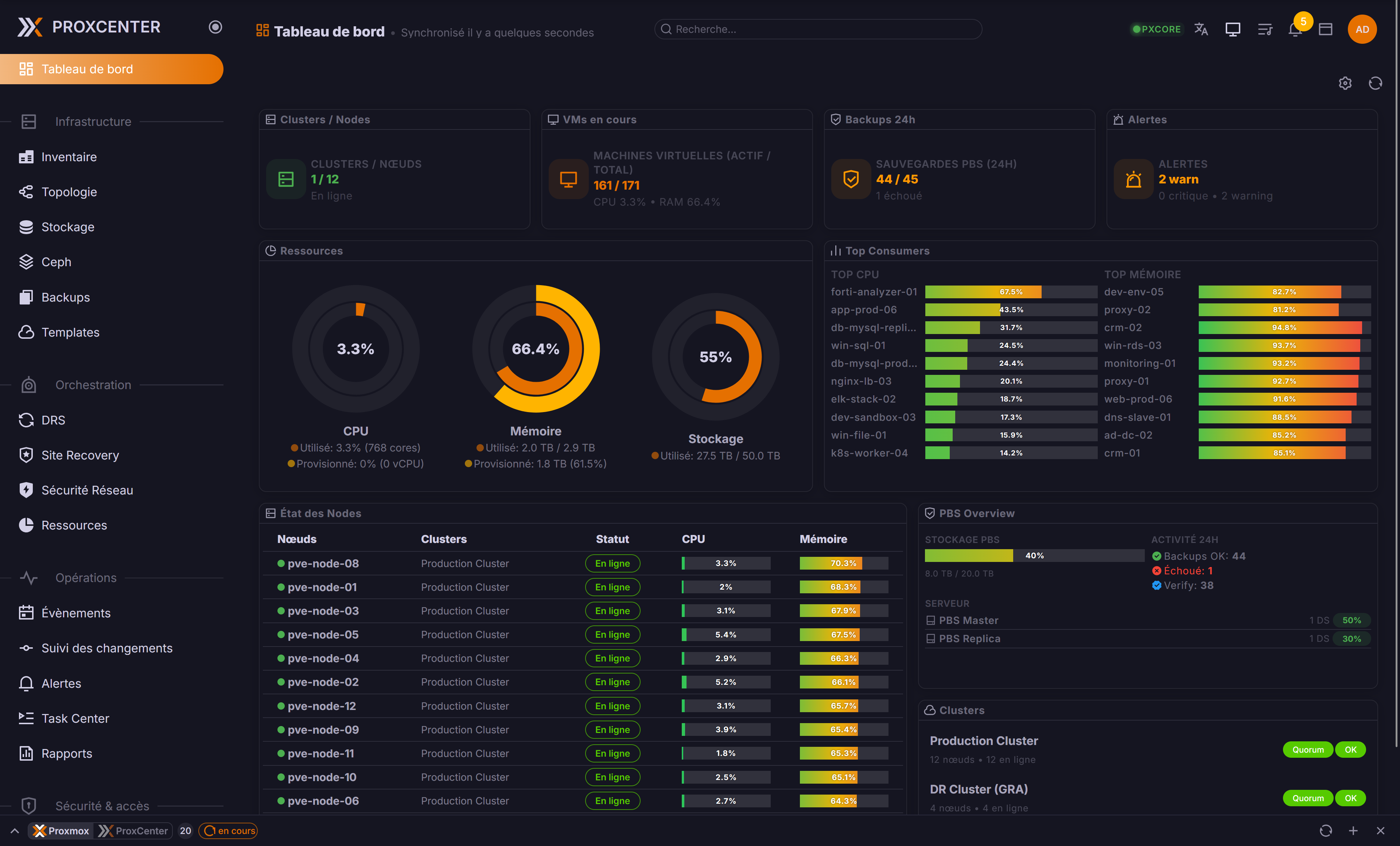Click the en cours task indicator
The image size is (1400, 846).
coord(228,830)
